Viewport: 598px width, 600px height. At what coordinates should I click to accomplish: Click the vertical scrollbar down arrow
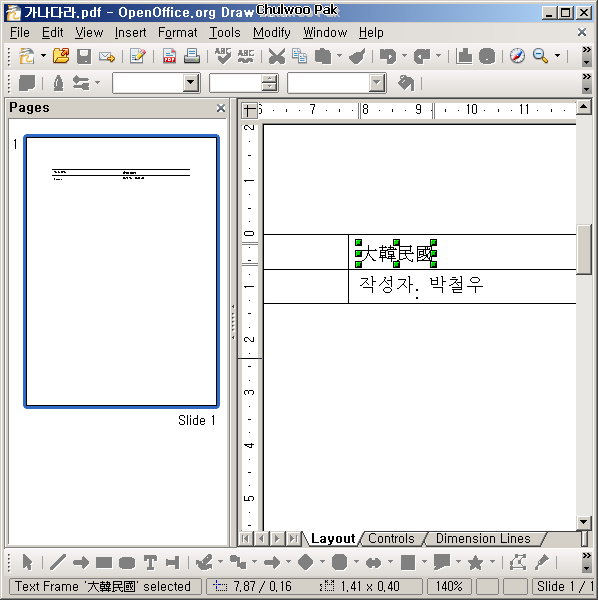[584, 522]
